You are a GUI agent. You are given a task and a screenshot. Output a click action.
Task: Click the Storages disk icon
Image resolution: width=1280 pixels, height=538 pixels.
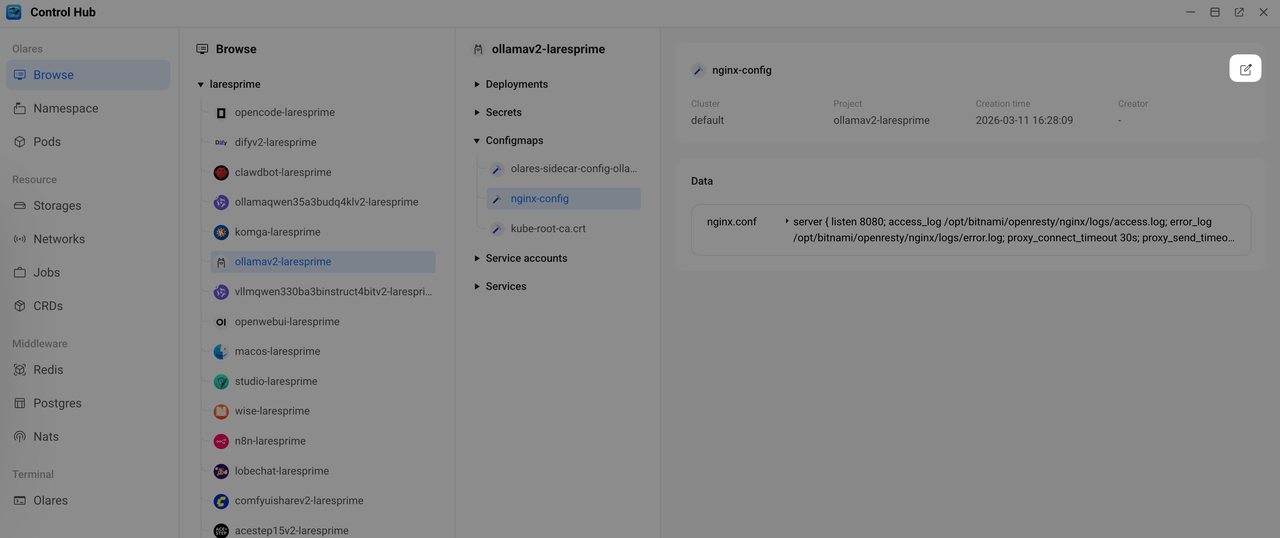[20, 206]
